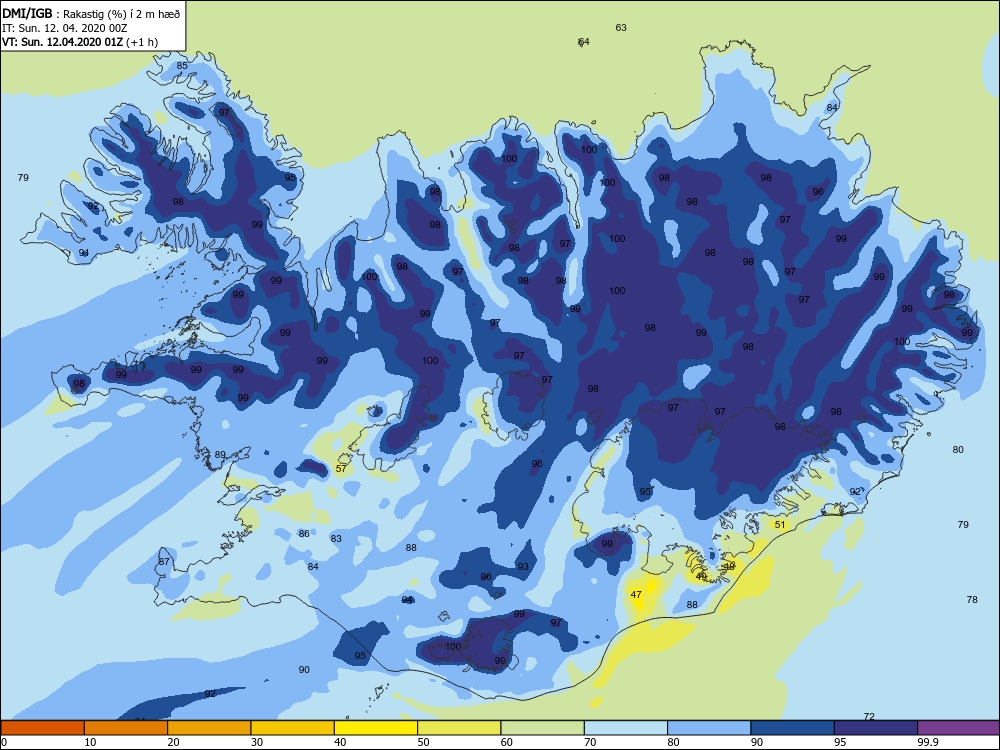This screenshot has width=1000, height=750.
Task: Click the value 72 near the legend
Action: (x=869, y=717)
